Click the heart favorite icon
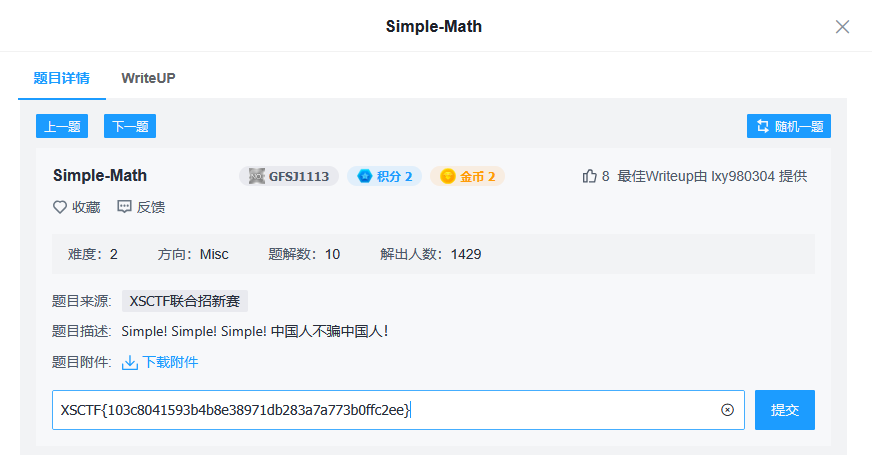 60,207
